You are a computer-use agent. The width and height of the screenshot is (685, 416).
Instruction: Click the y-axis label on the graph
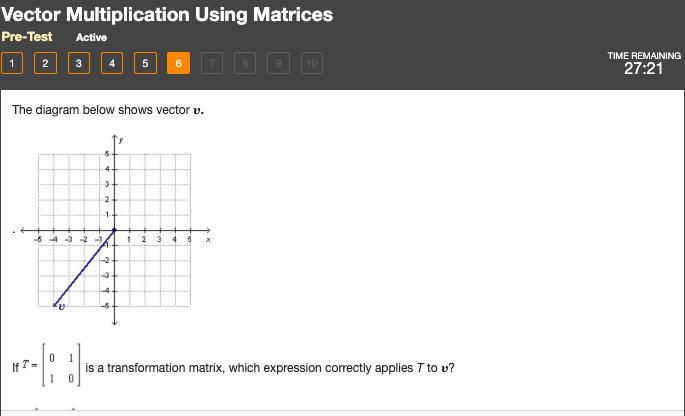pyautogui.click(x=121, y=140)
